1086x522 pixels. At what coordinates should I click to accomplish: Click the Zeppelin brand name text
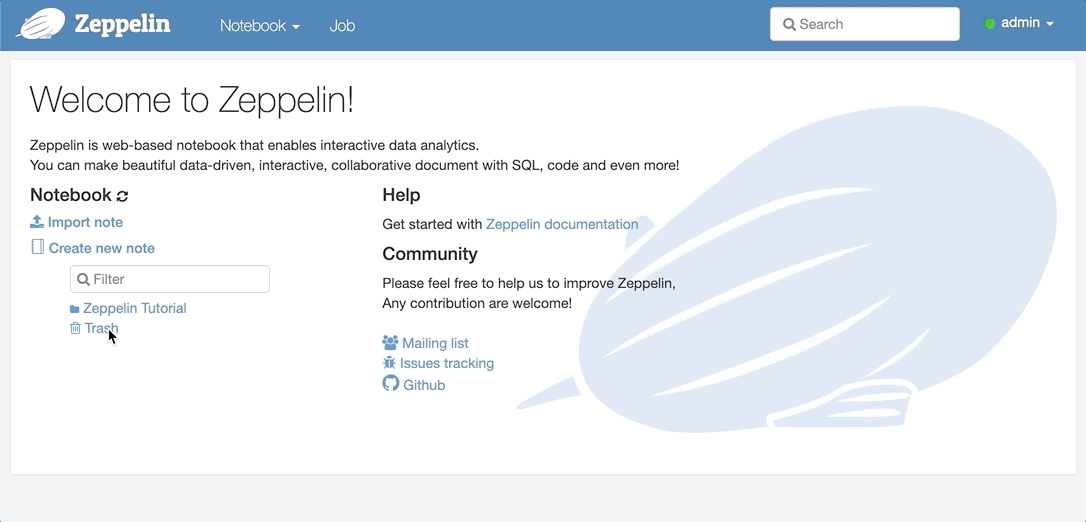tap(122, 24)
